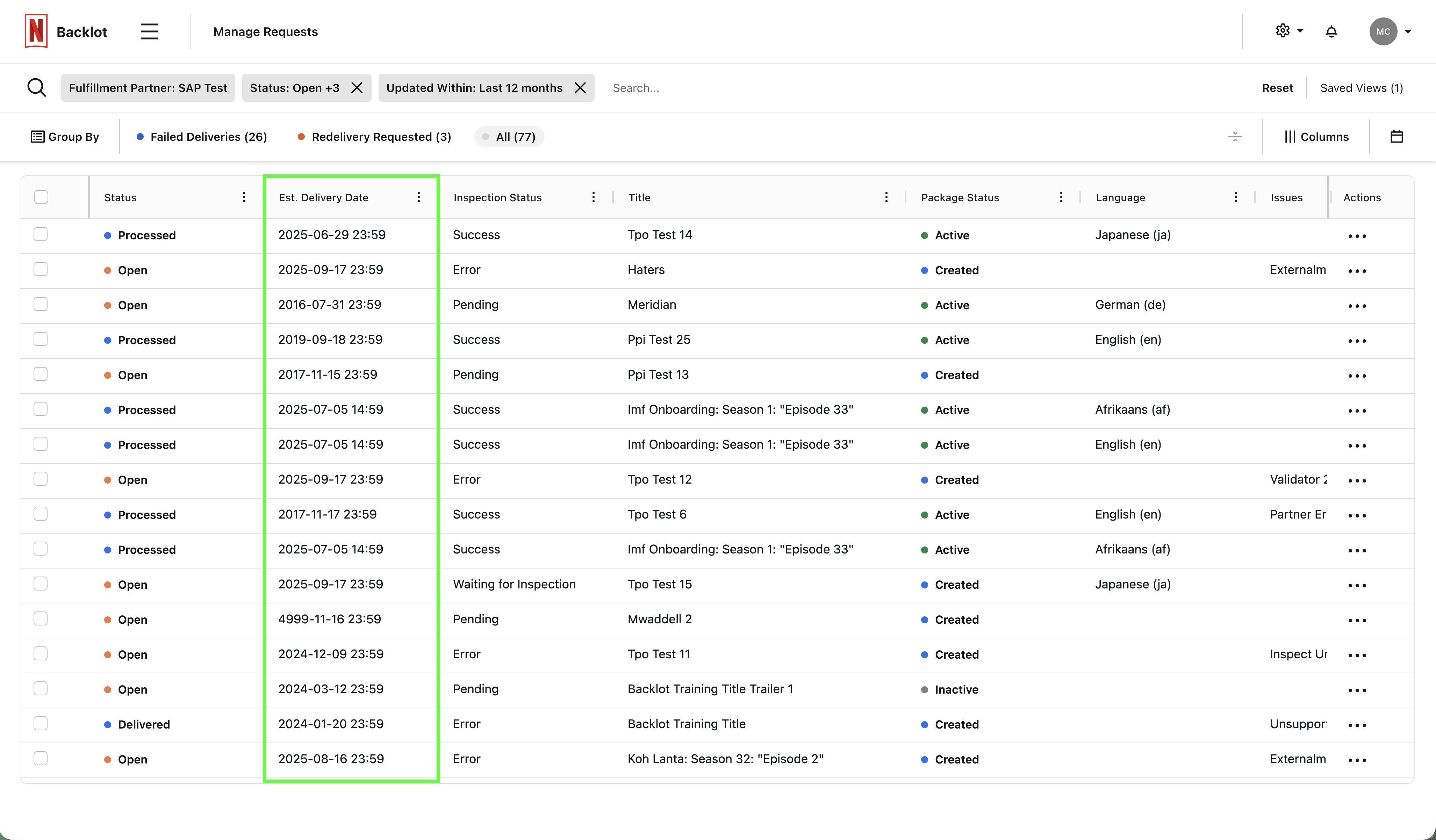Click the Reset button
The image size is (1436, 840).
(x=1277, y=88)
